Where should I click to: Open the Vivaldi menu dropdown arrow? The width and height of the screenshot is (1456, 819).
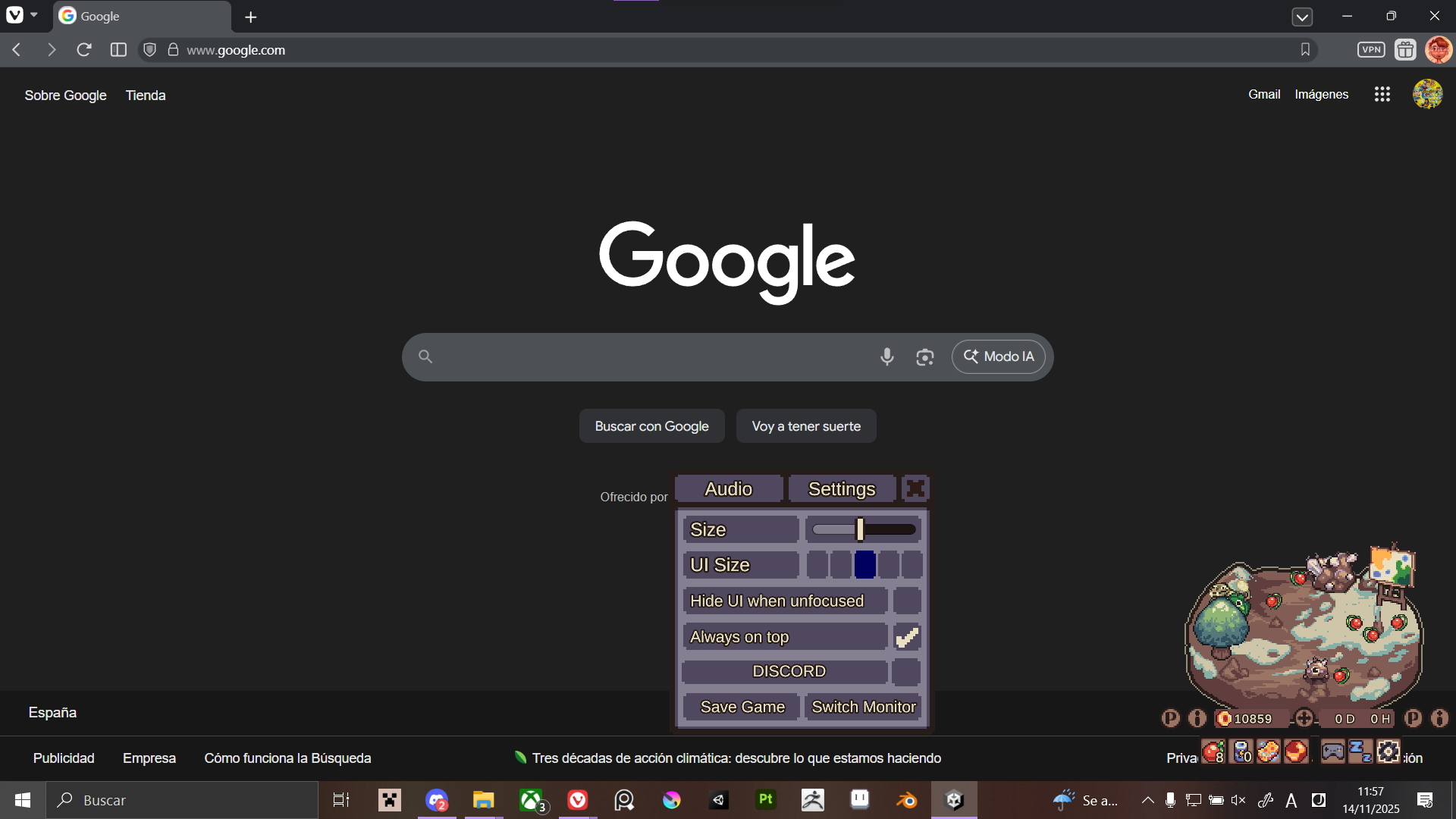[33, 15]
